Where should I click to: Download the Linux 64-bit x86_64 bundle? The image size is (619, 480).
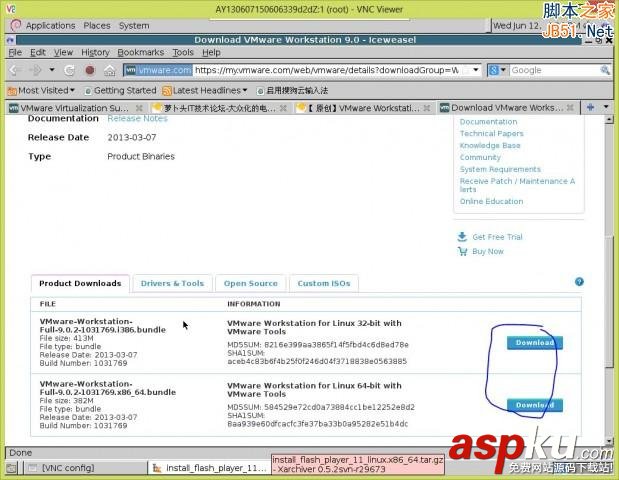535,405
